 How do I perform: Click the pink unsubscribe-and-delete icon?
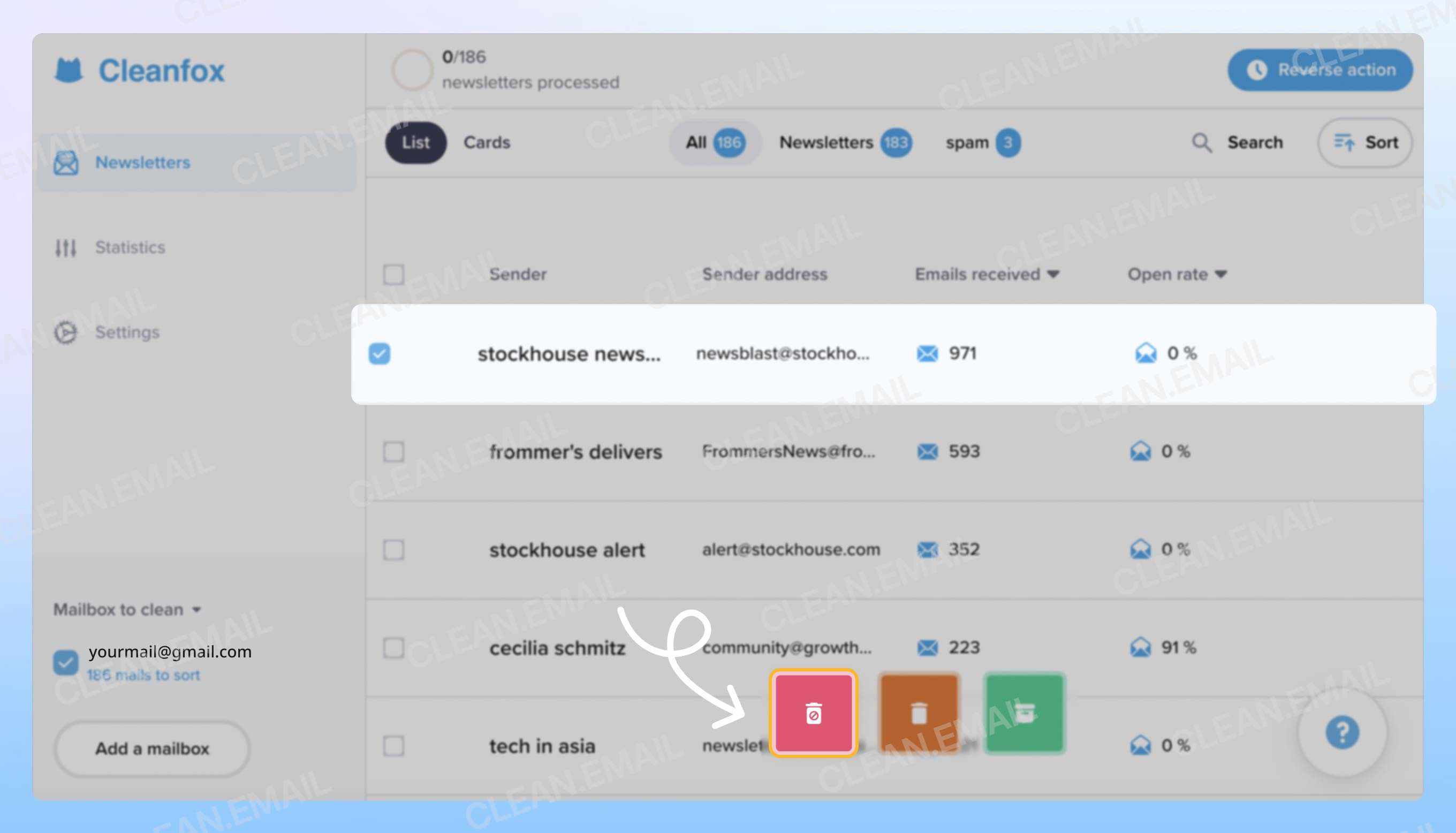[814, 713]
